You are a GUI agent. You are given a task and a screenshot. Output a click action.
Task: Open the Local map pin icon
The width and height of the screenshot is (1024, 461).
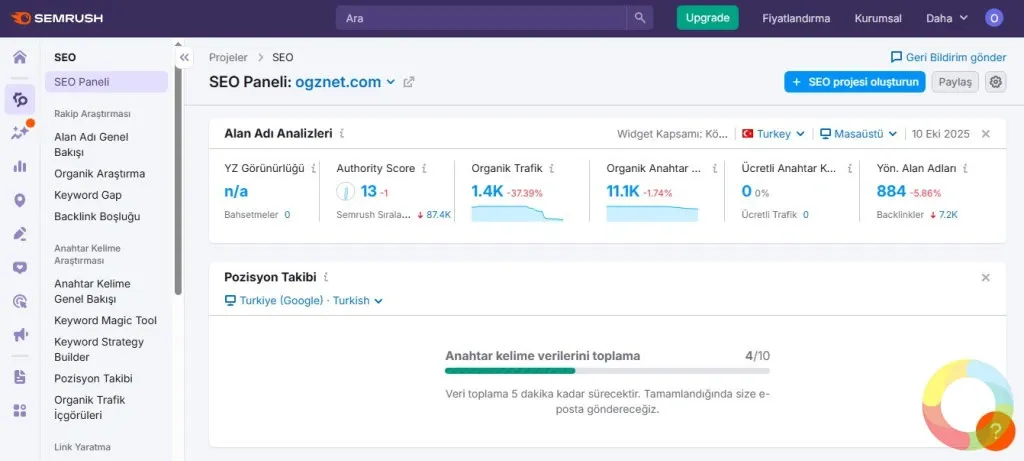(20, 200)
